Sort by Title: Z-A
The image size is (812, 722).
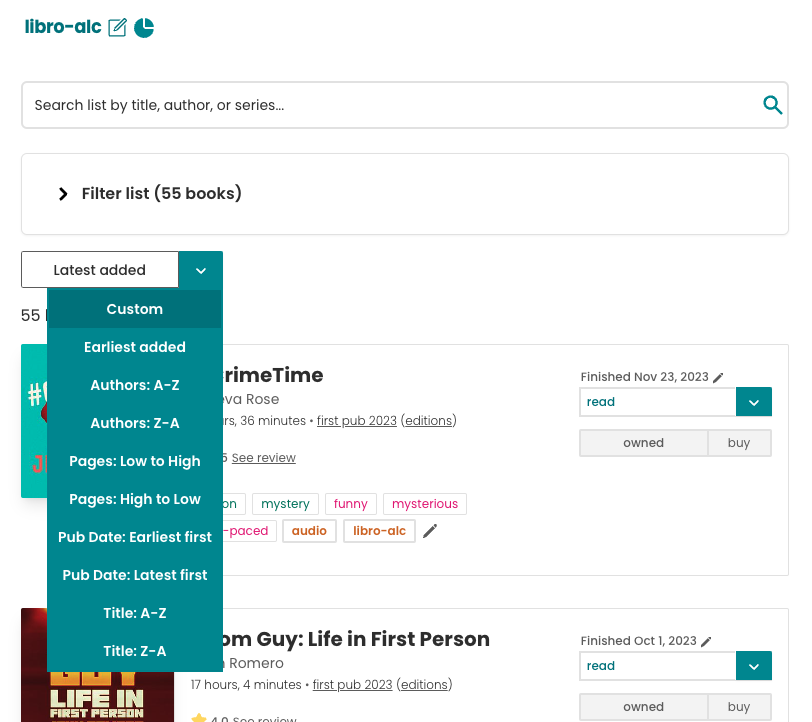[x=135, y=651]
